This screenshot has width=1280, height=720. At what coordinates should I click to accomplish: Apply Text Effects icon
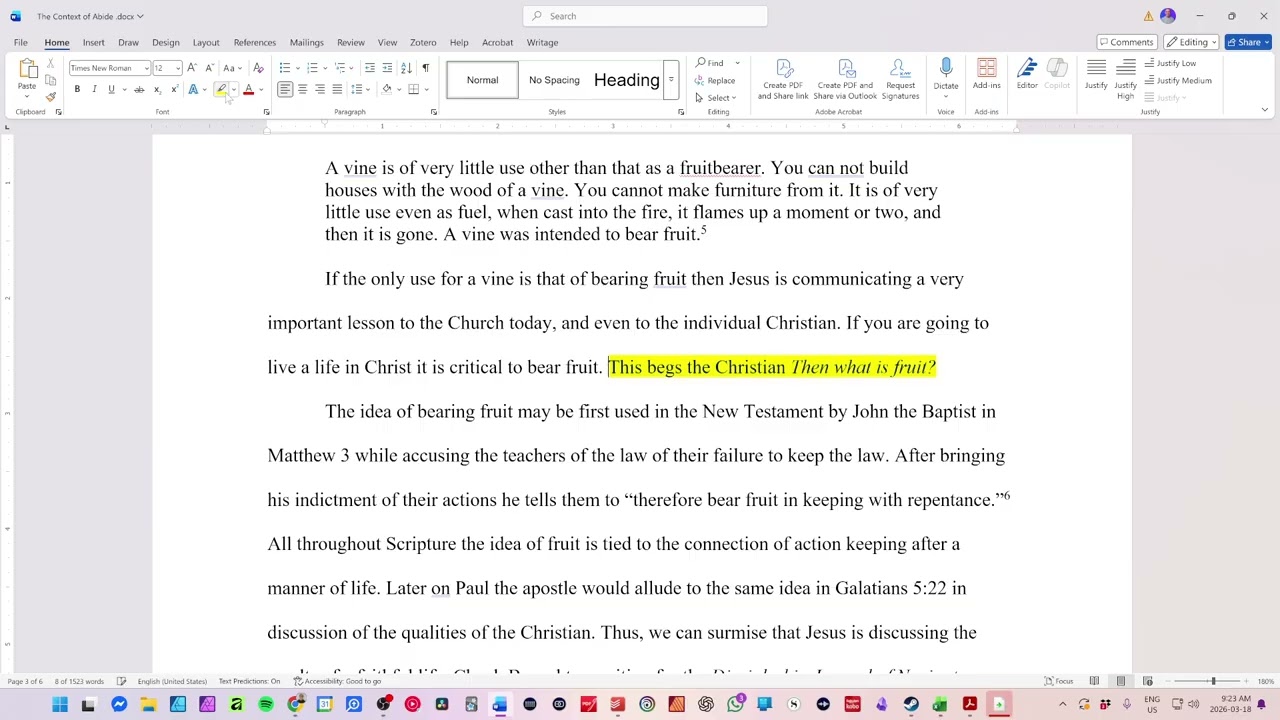point(193,89)
